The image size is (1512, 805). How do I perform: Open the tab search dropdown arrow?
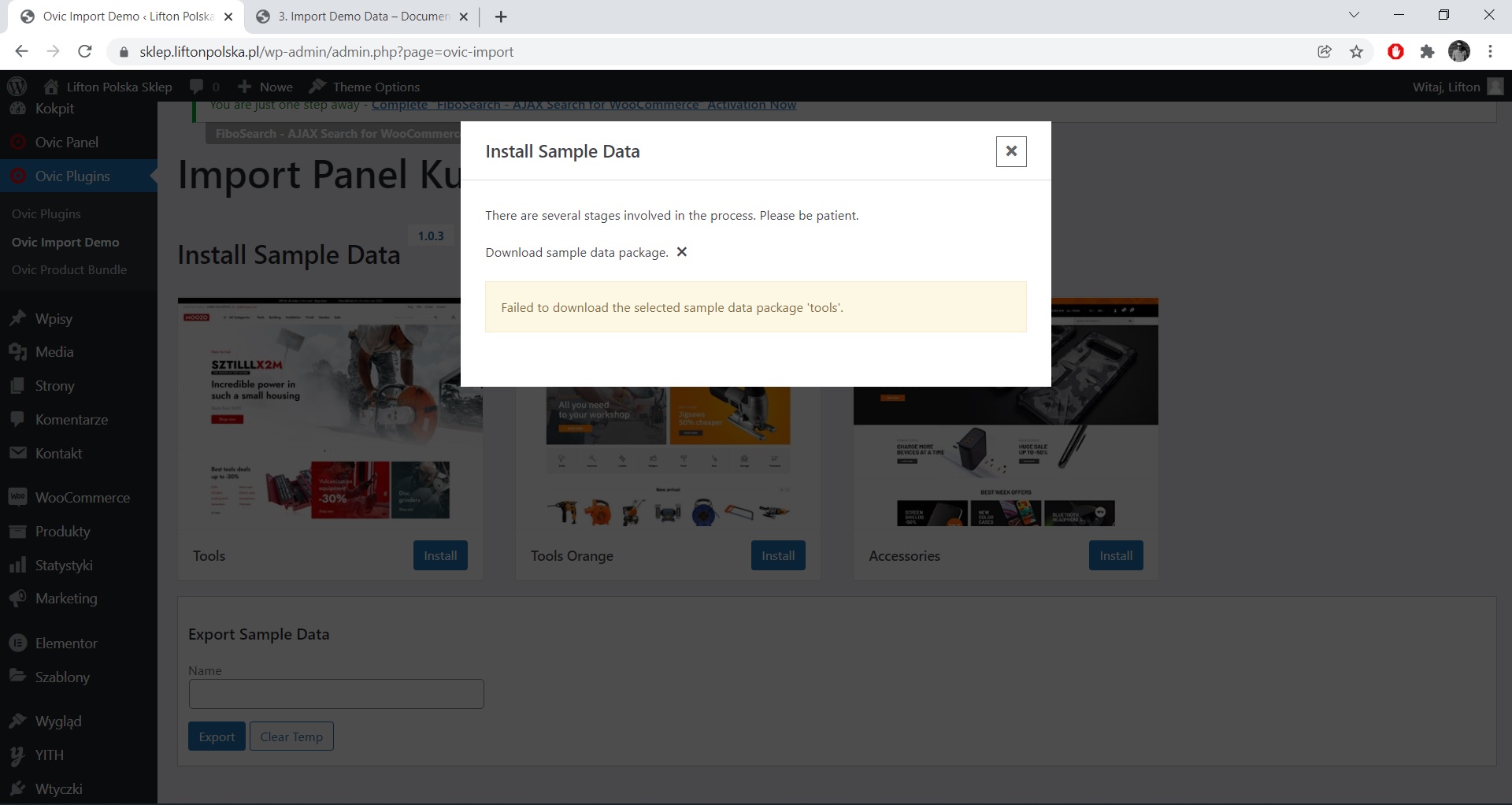pos(1354,15)
